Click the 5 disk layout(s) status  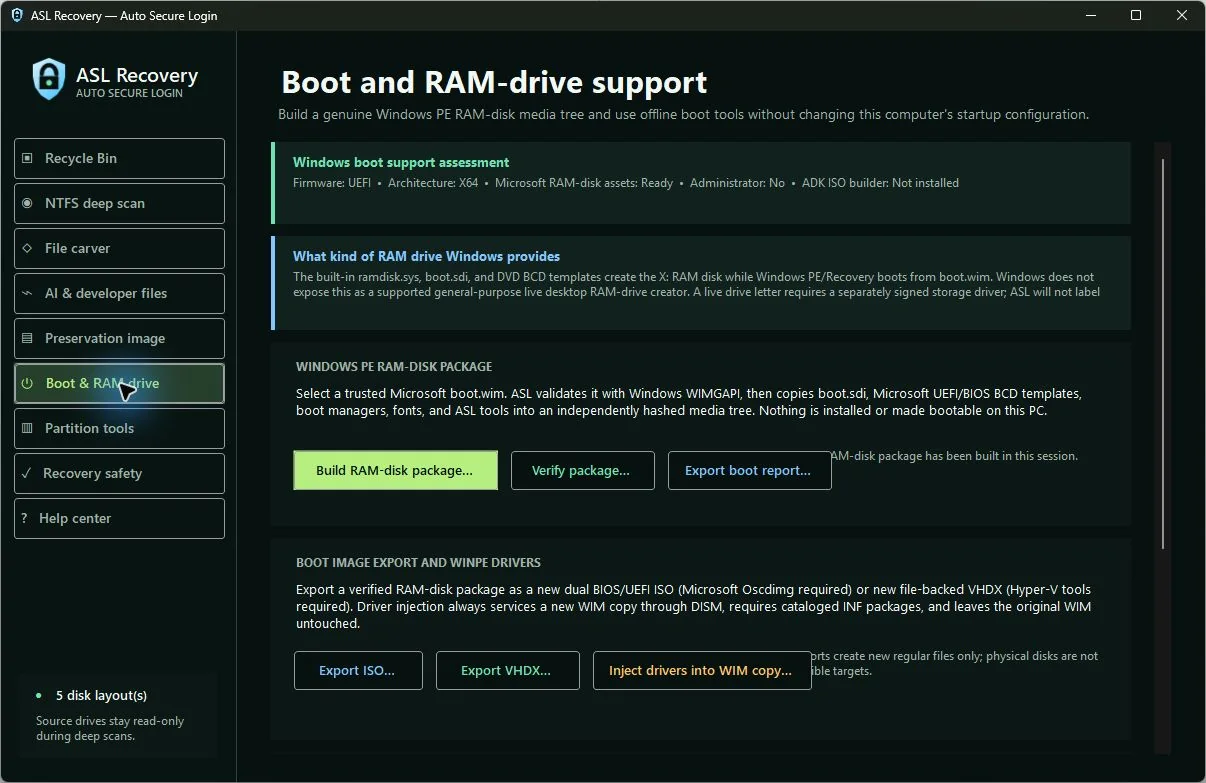[x=101, y=695]
